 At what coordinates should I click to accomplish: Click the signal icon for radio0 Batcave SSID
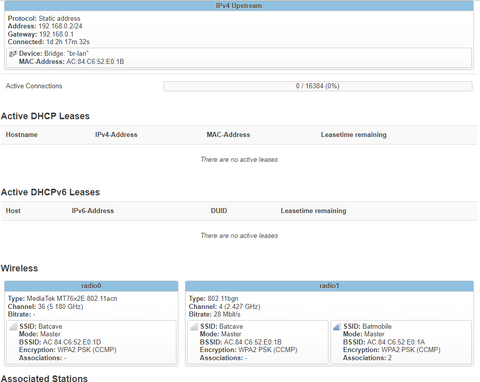13,327
